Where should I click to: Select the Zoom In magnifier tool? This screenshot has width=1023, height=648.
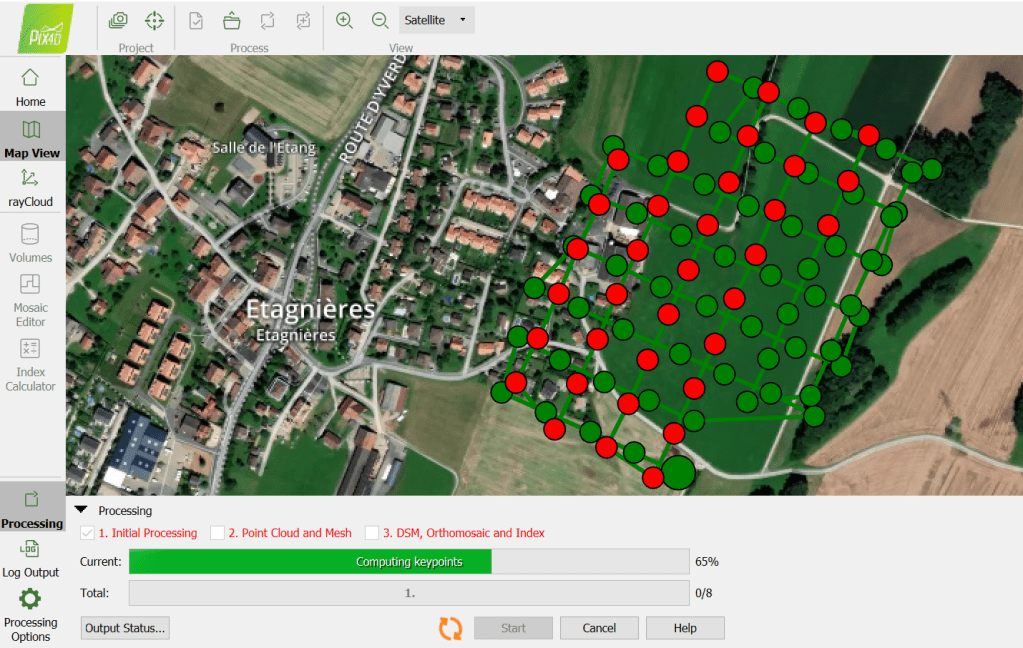[x=344, y=19]
